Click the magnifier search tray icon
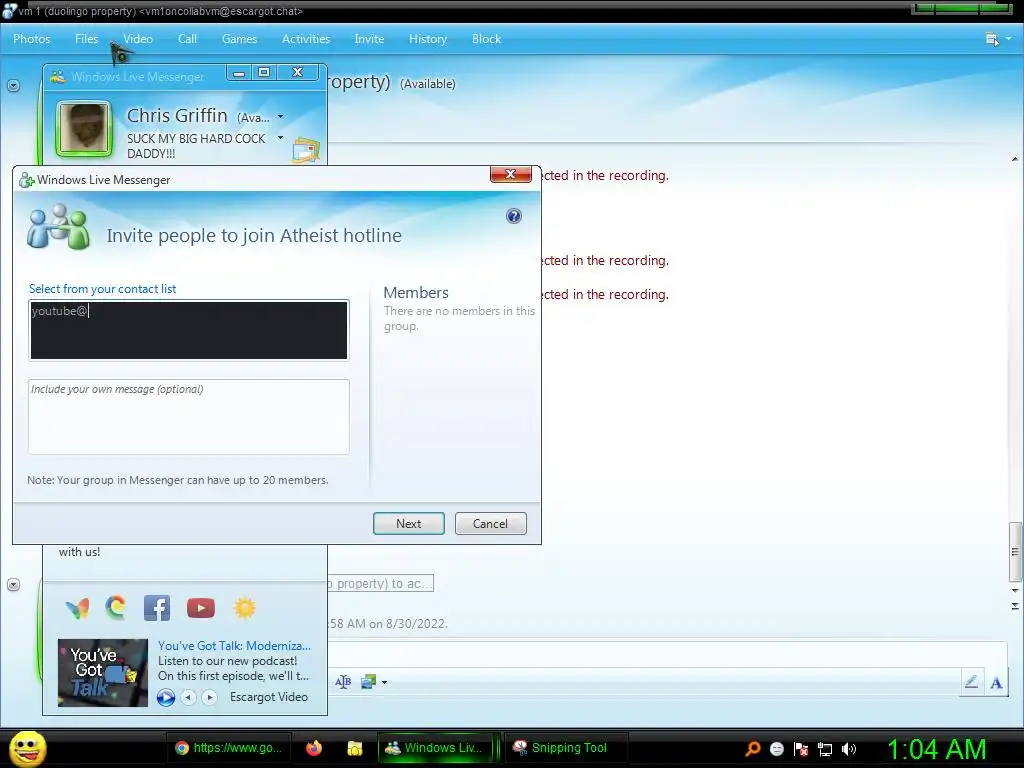The height and width of the screenshot is (768, 1024). pos(752,749)
